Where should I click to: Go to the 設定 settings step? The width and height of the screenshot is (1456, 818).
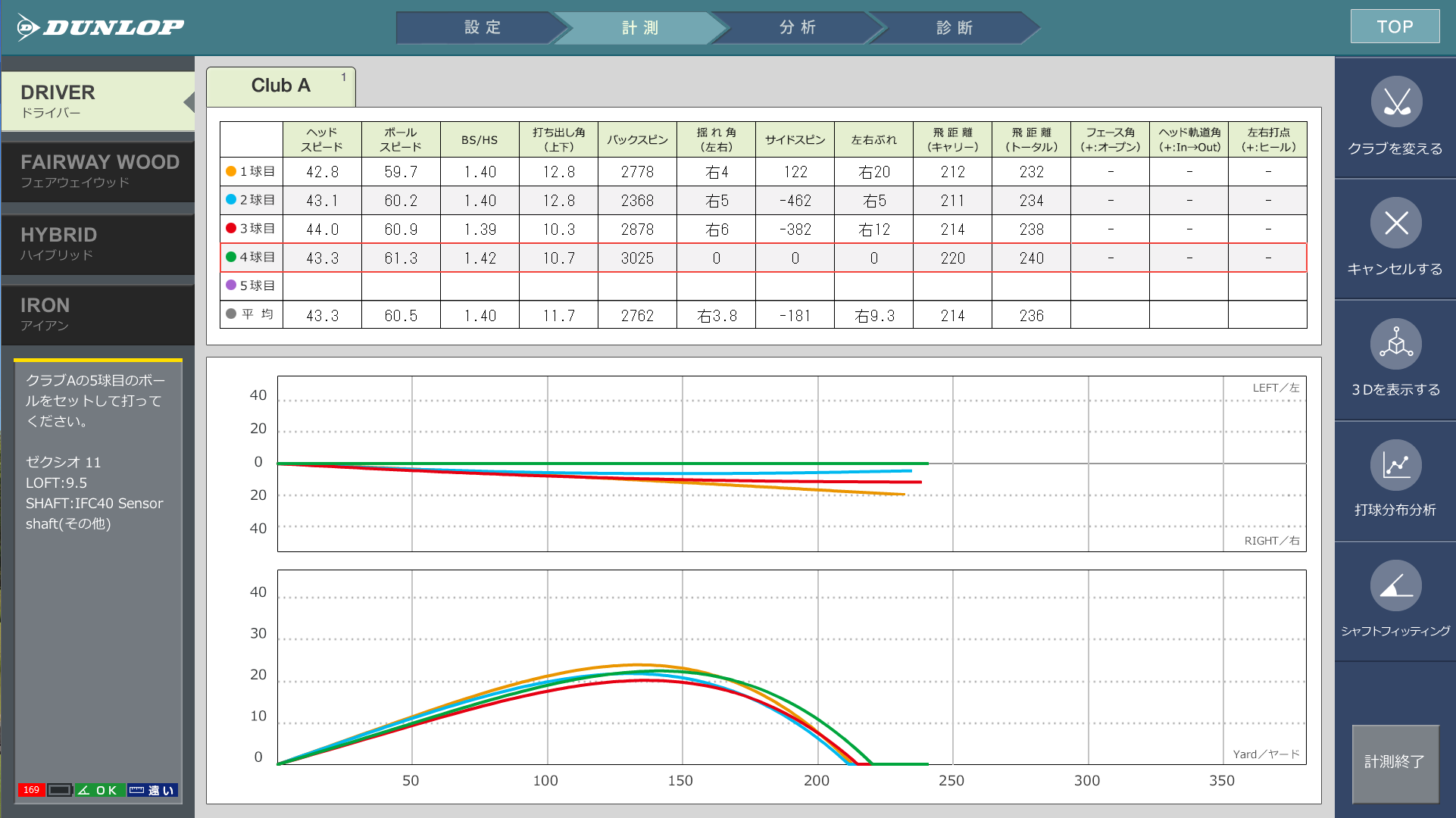pos(483,27)
